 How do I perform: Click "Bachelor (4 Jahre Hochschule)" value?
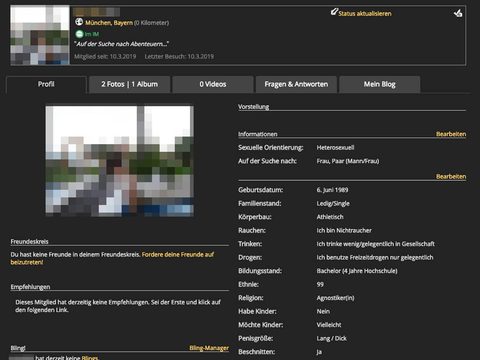coord(357,271)
